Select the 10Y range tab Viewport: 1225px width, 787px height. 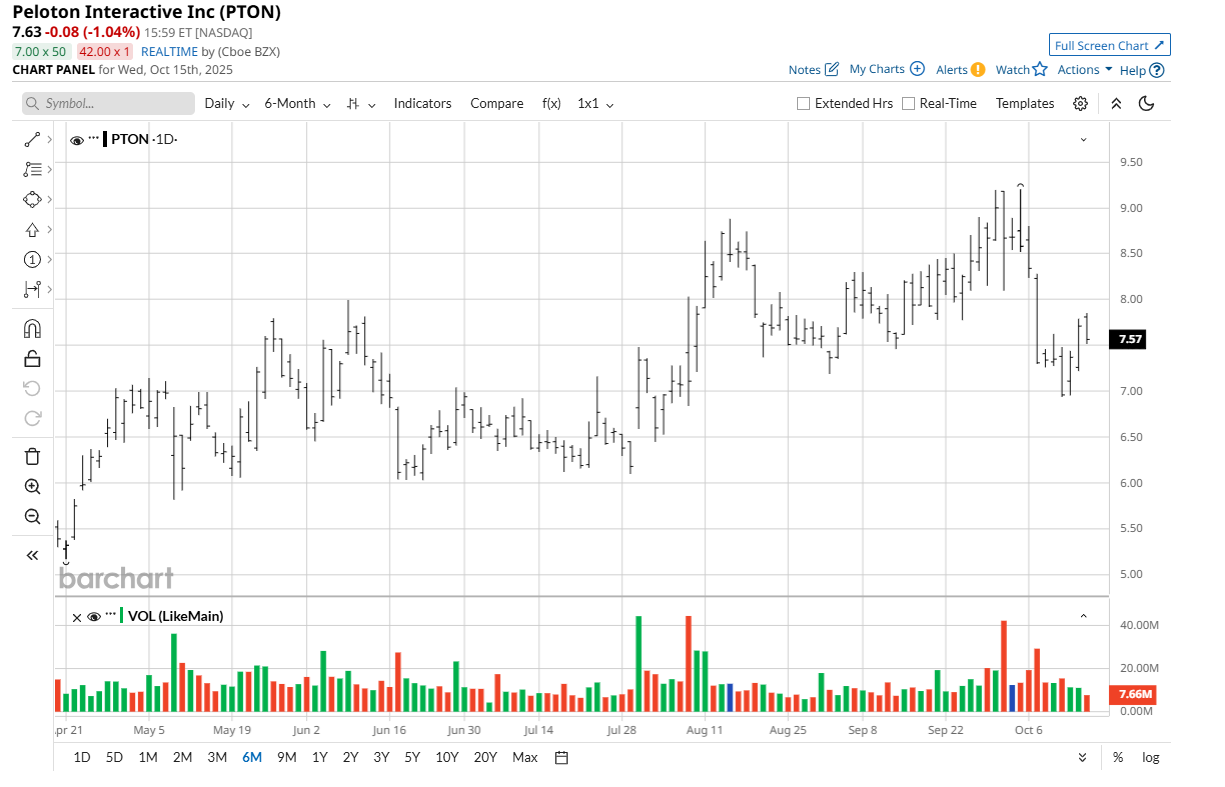pos(447,757)
